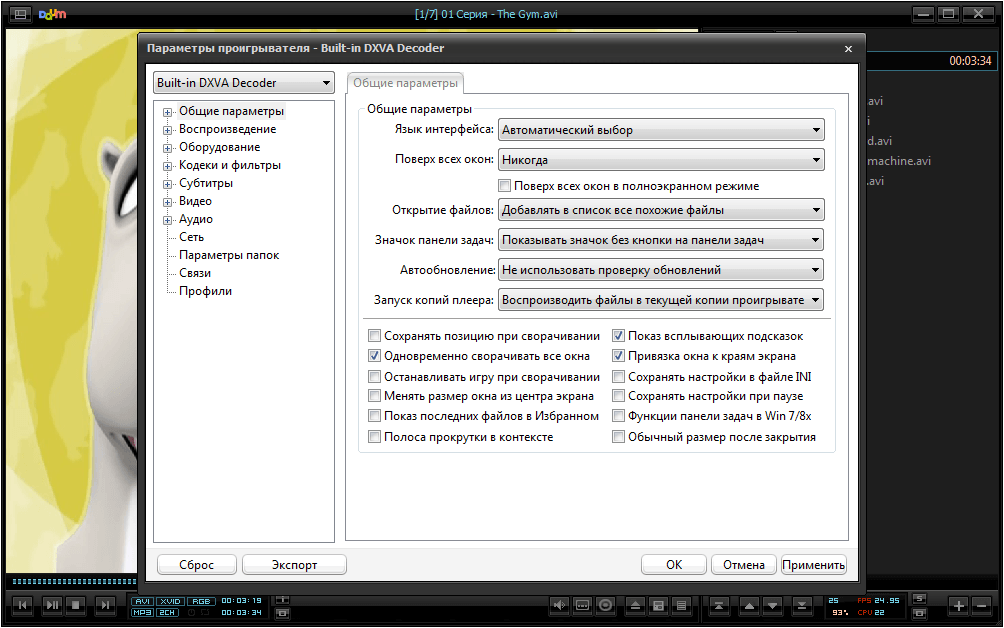Screen dimensions: 1004x628
Task: Move playlist item to bottom icon
Action: click(802, 605)
